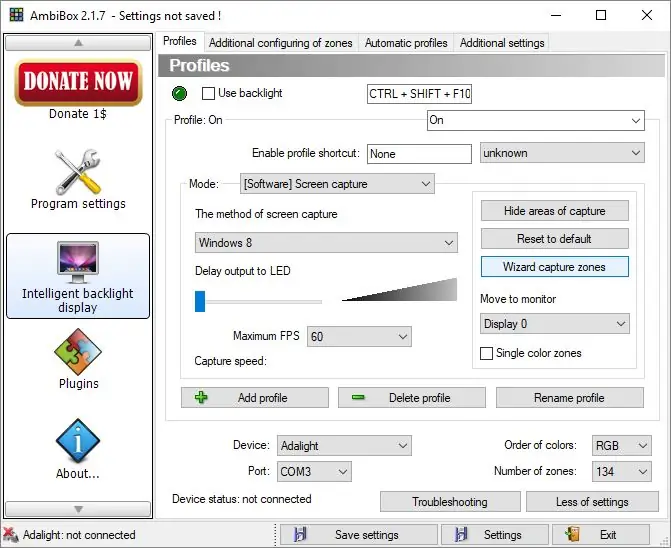Click floppy icon on Save settings

300,535
